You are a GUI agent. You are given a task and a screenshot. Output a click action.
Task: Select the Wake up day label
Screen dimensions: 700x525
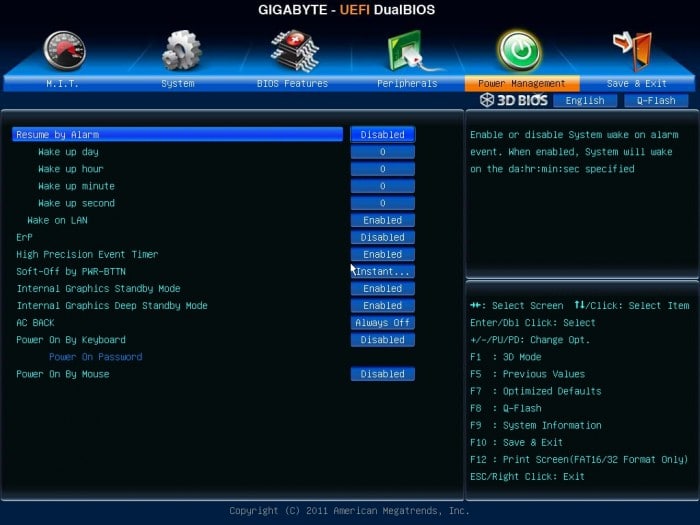click(x=68, y=152)
